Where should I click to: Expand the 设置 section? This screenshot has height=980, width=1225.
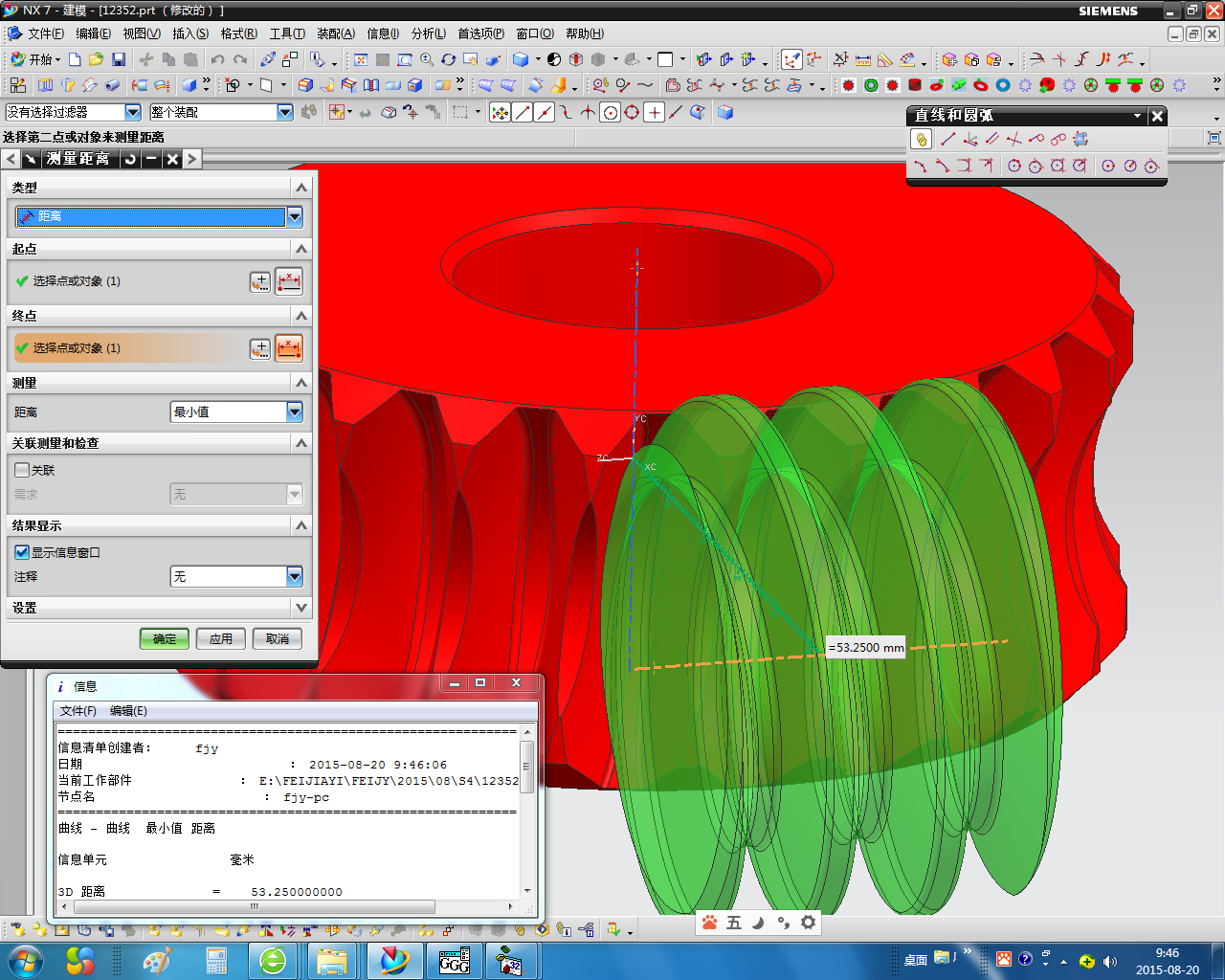point(301,608)
